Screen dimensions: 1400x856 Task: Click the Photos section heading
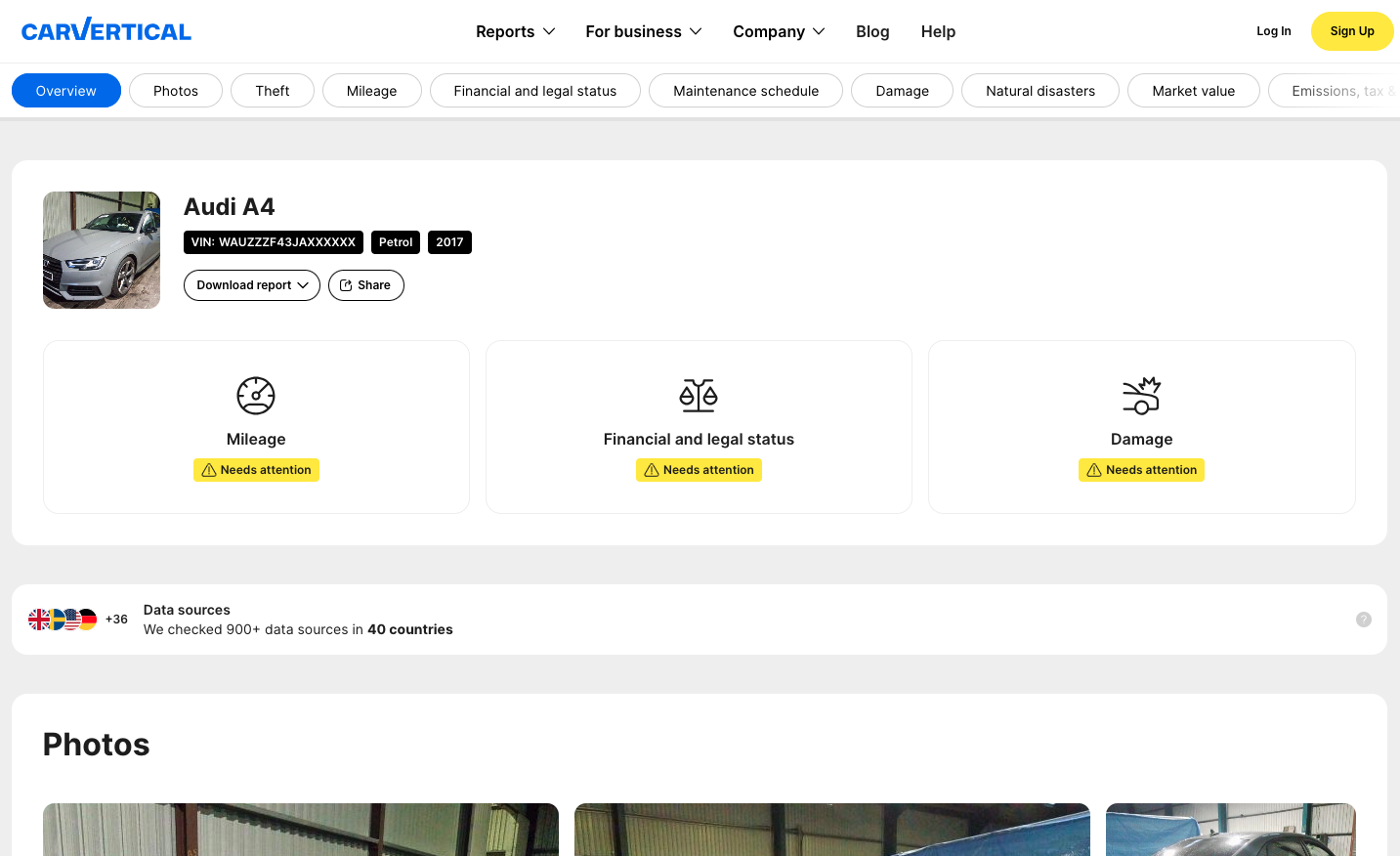[97, 745]
